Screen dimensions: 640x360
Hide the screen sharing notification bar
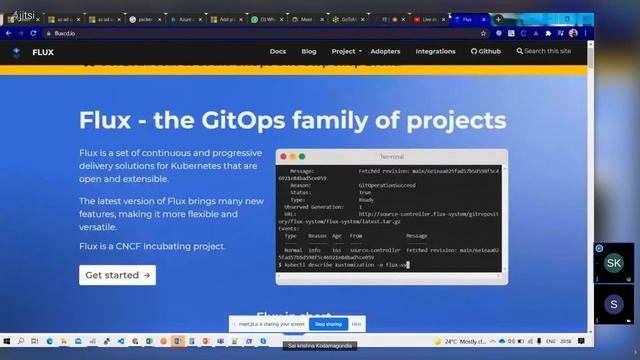pyautogui.click(x=356, y=324)
